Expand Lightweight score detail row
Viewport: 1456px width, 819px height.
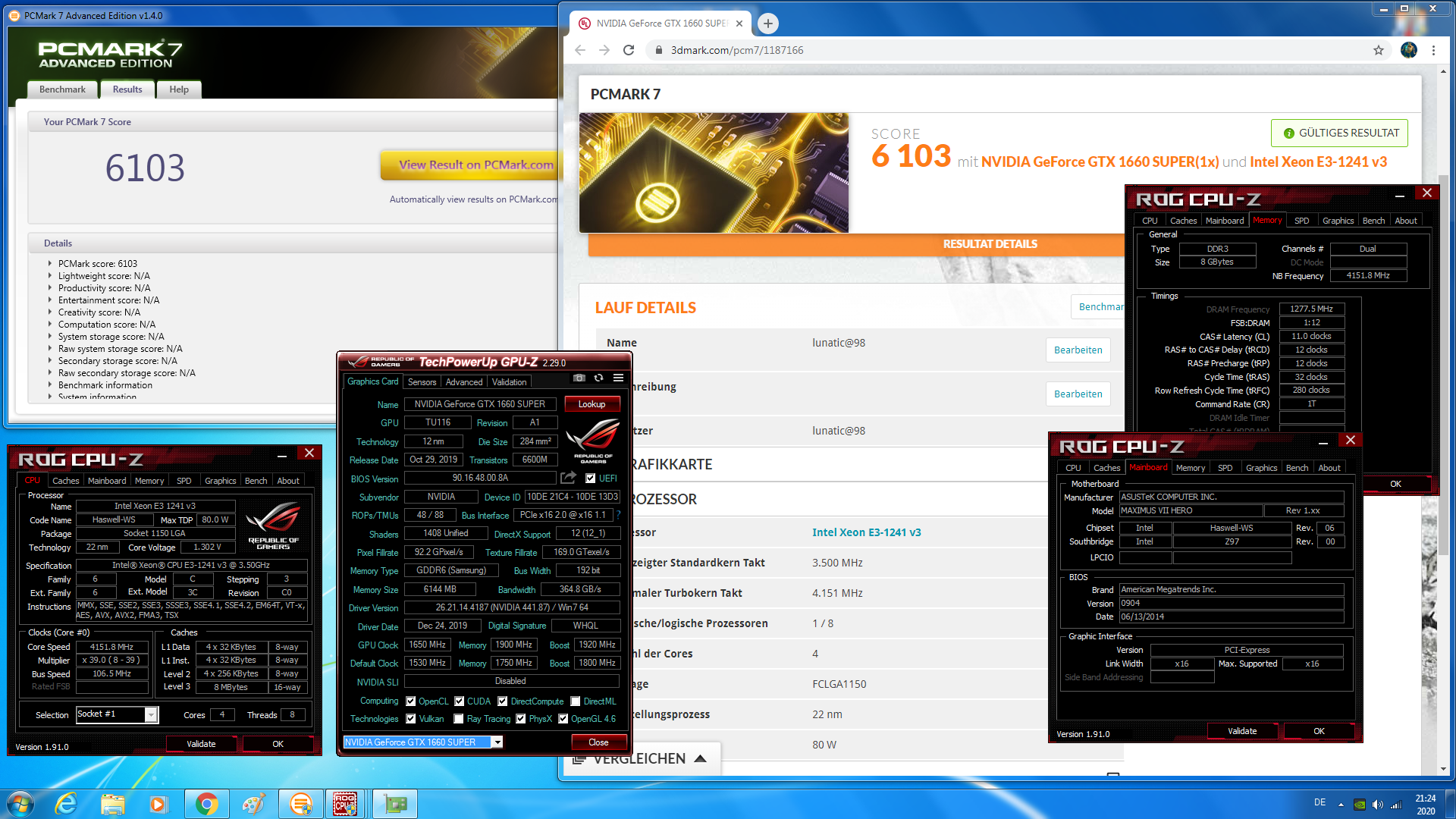pos(50,276)
